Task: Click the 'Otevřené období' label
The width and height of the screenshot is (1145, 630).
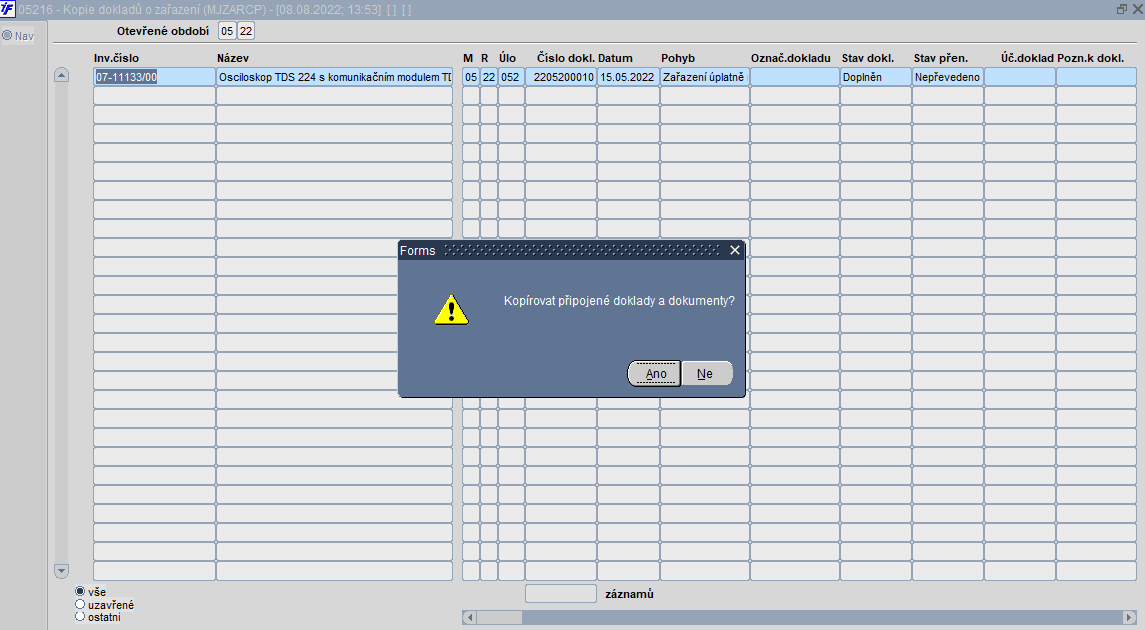Action: [163, 31]
